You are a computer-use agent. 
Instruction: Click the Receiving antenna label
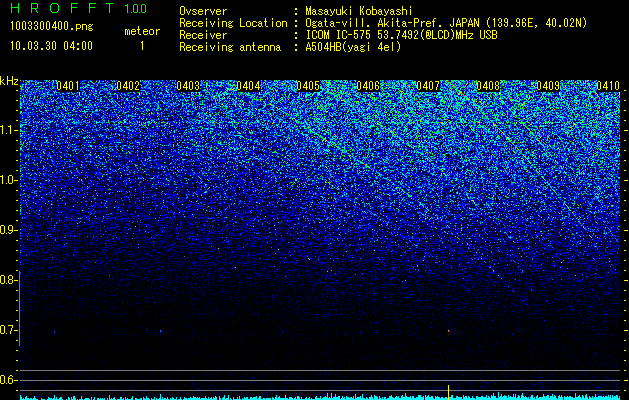pyautogui.click(x=230, y=47)
